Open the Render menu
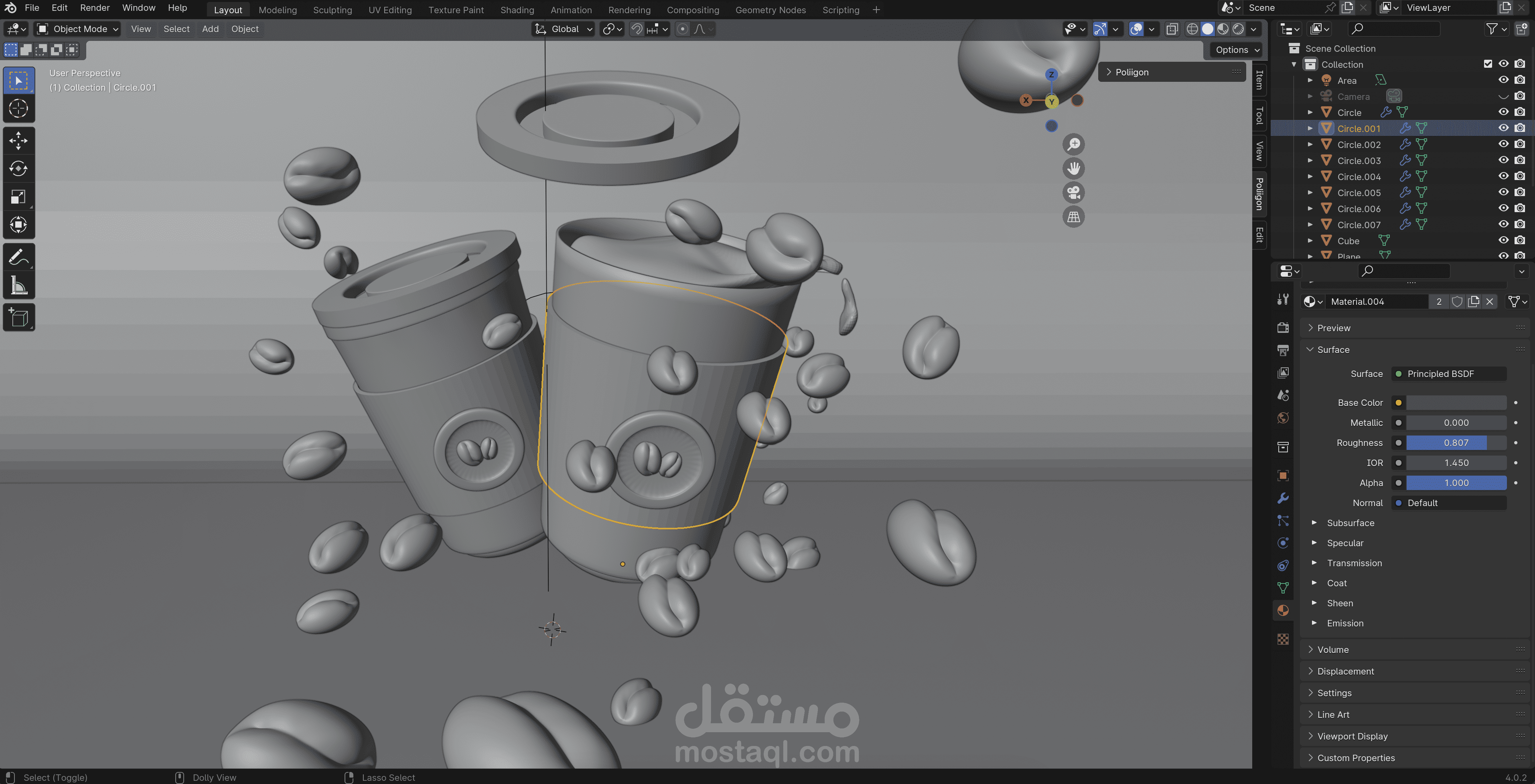This screenshot has width=1535, height=784. tap(95, 8)
